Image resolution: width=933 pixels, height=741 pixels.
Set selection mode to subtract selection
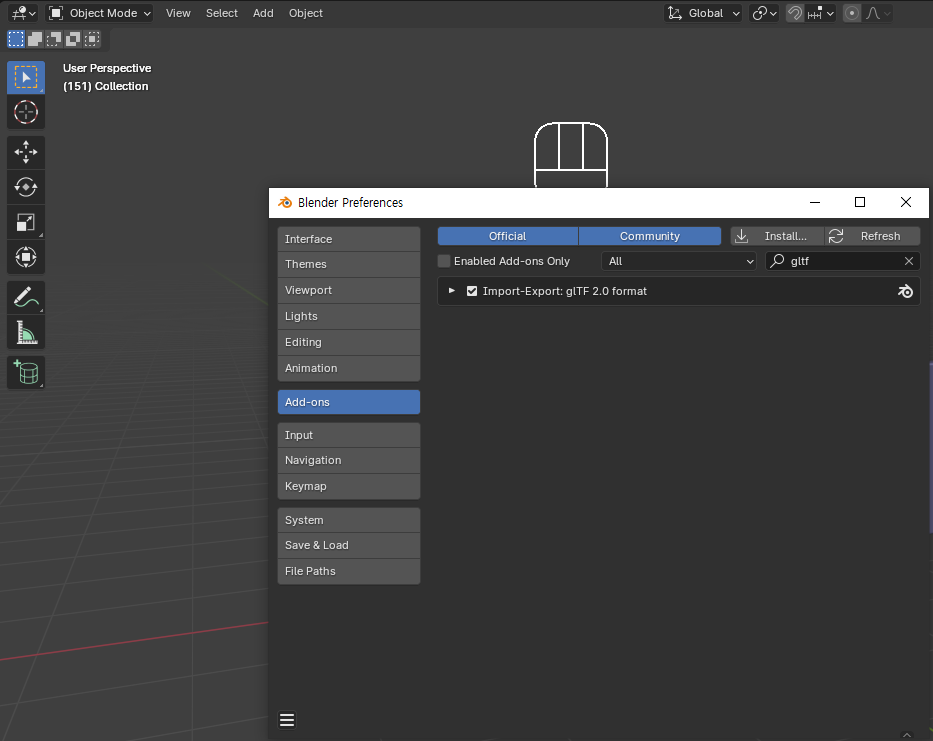54,39
